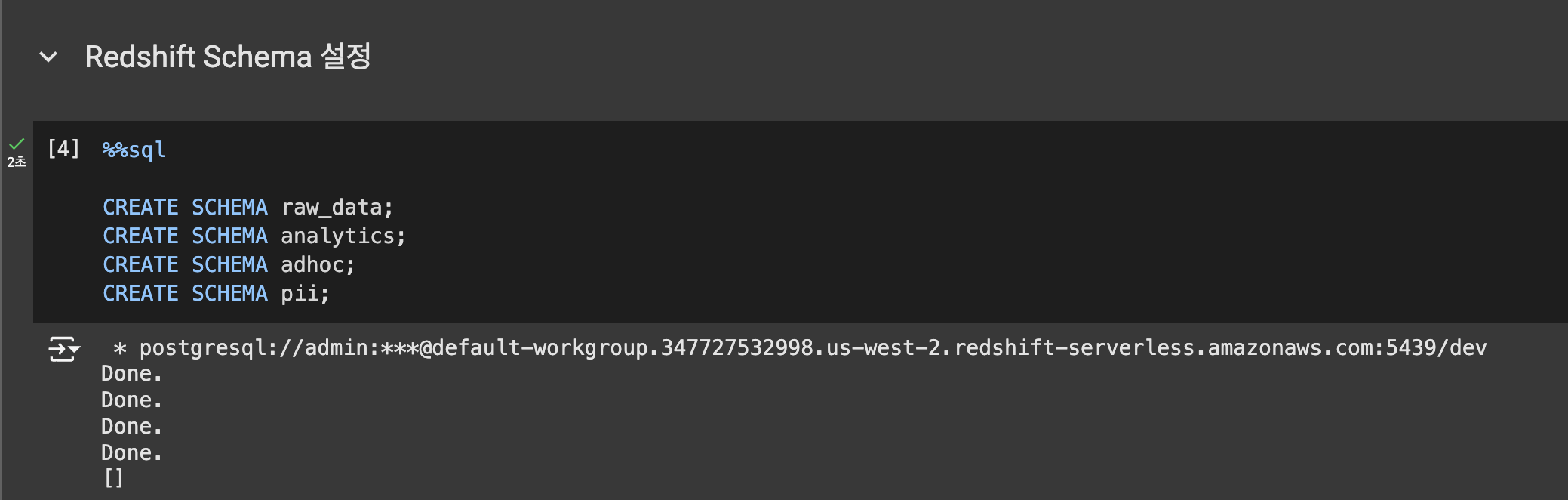Click the 2초 execution time label
Screen dimensions: 1568x500
(17, 162)
